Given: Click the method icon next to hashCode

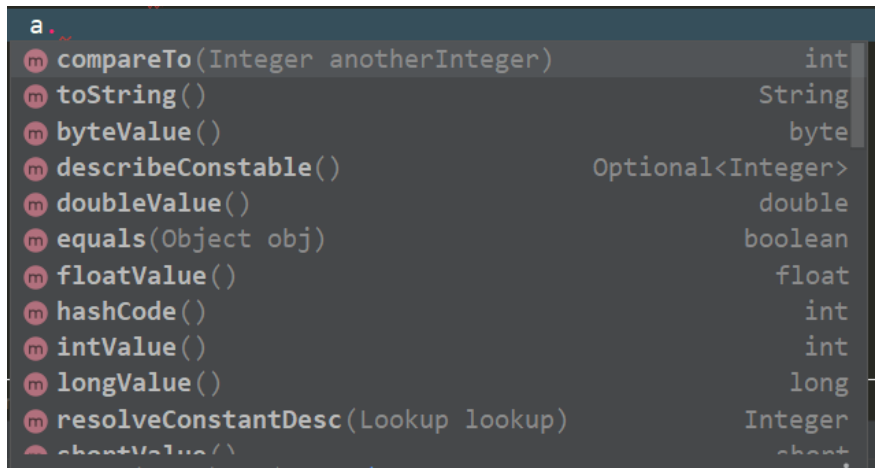Looking at the screenshot, I should pos(35,312).
